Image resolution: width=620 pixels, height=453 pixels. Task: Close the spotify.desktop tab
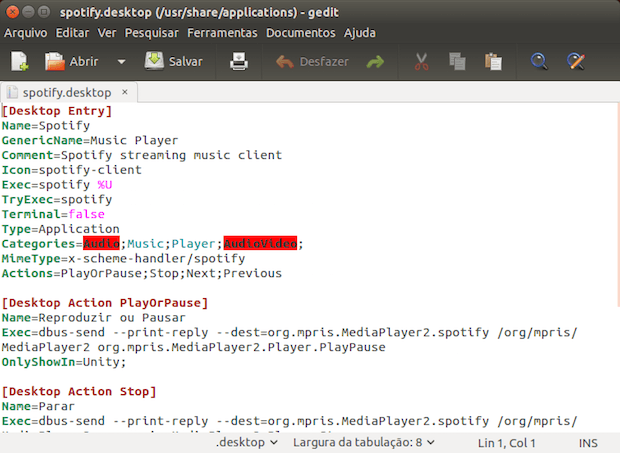point(125,92)
